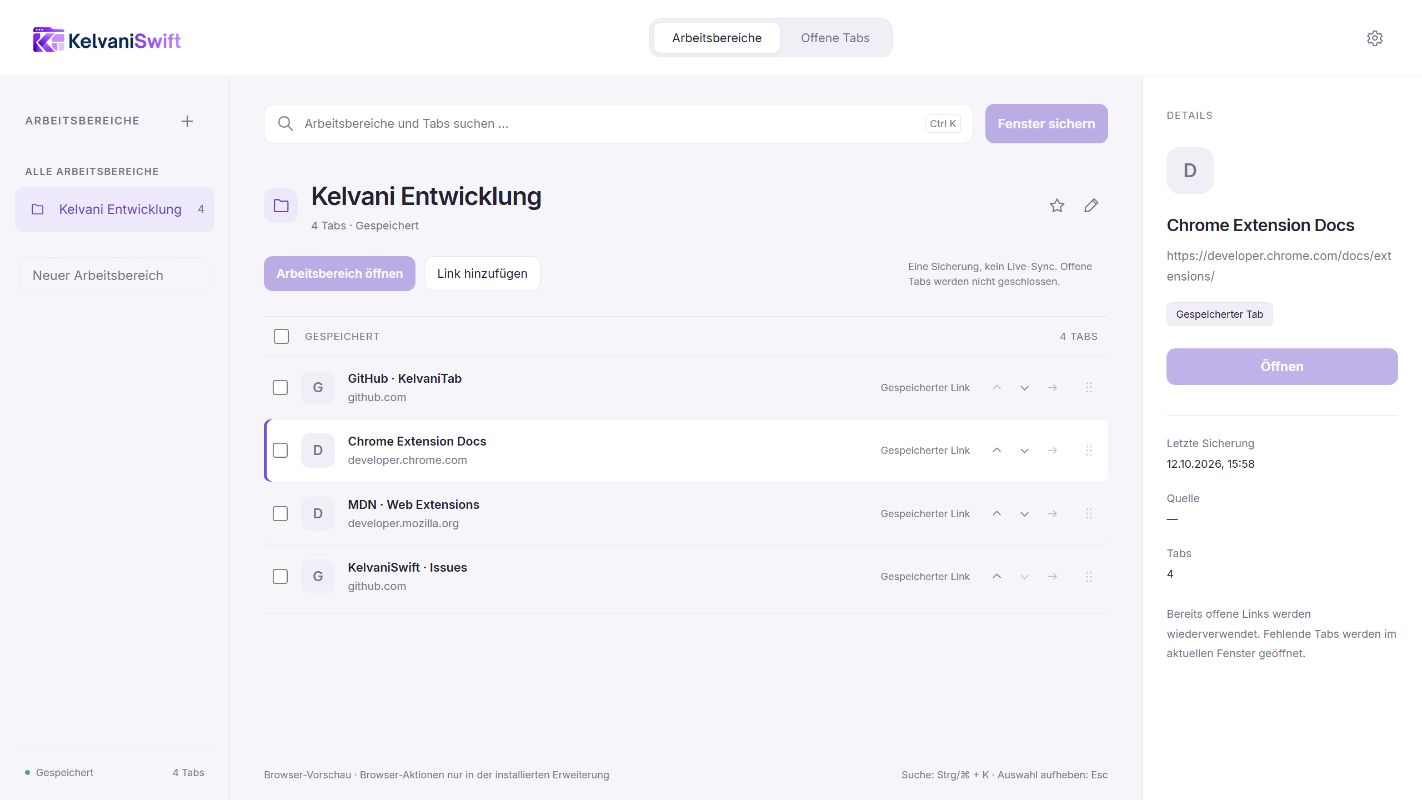The height and width of the screenshot is (800, 1422).
Task: Grab the drag handle of GitHub · KelvaniTab
Action: [x=1089, y=388]
